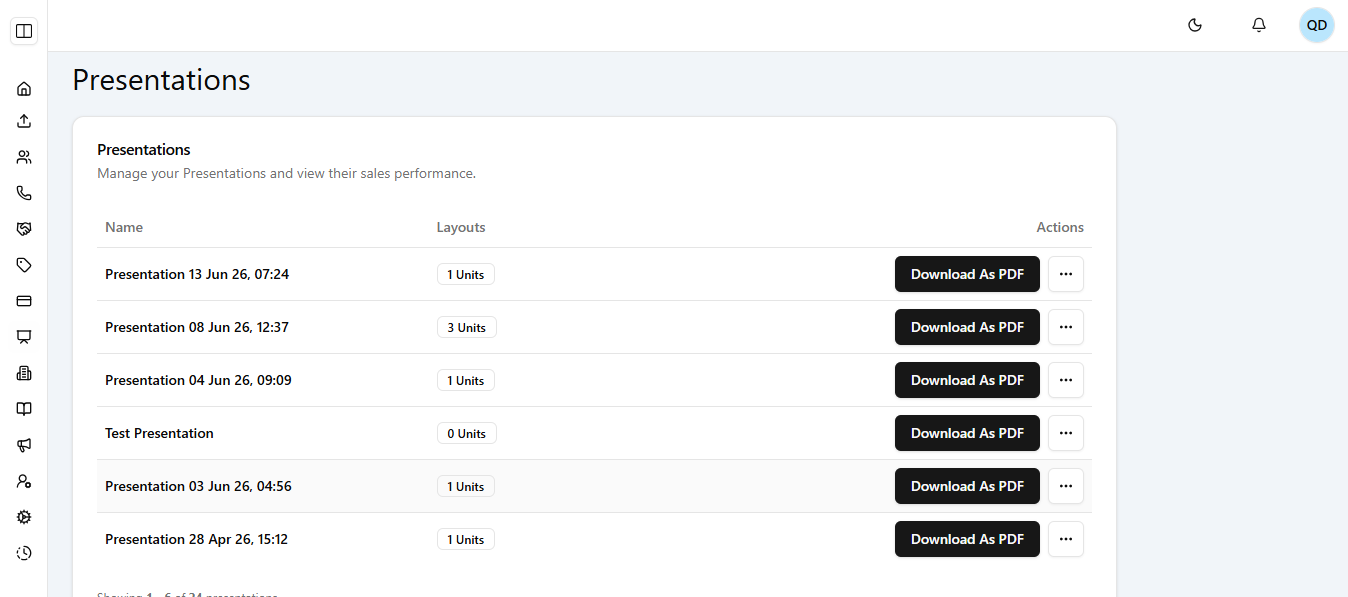Screen dimensions: 1348x597
Task: Open more actions for Presentation 03 Jun 26
Action: click(x=1066, y=486)
